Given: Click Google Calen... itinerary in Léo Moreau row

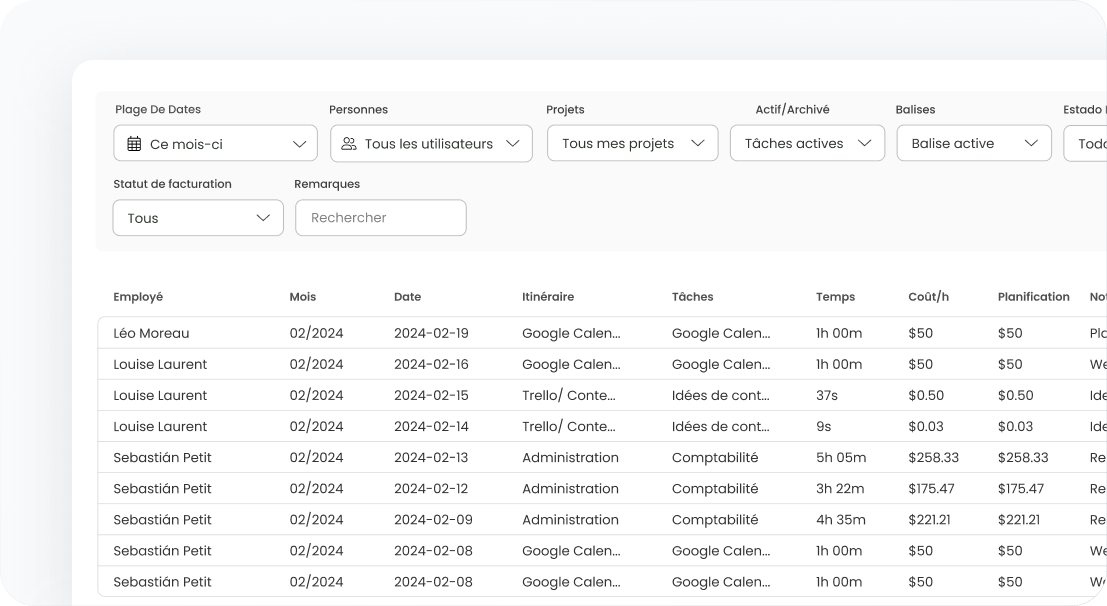Looking at the screenshot, I should coord(571,333).
